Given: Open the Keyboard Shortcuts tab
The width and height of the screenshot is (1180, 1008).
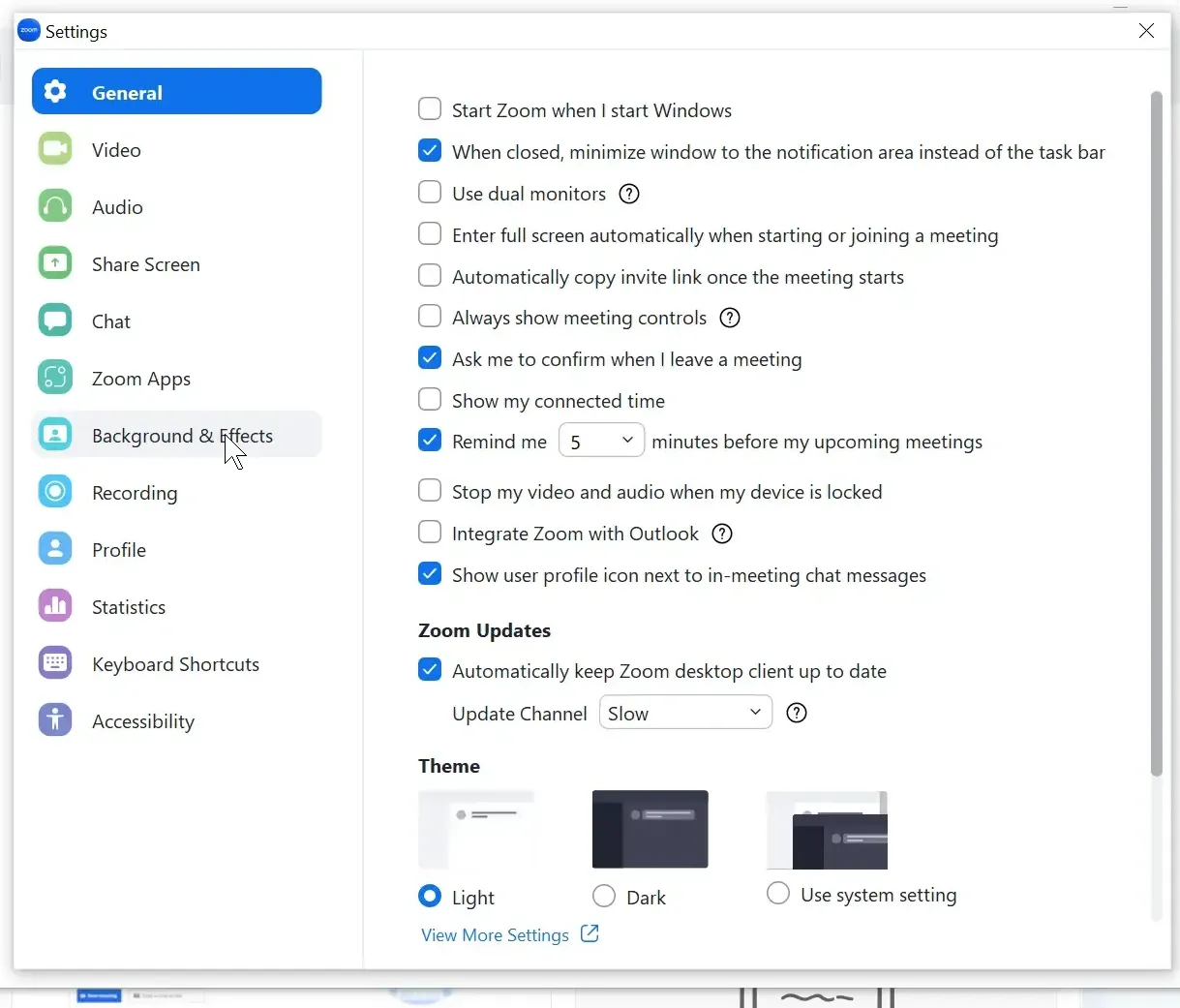Looking at the screenshot, I should 177,663.
